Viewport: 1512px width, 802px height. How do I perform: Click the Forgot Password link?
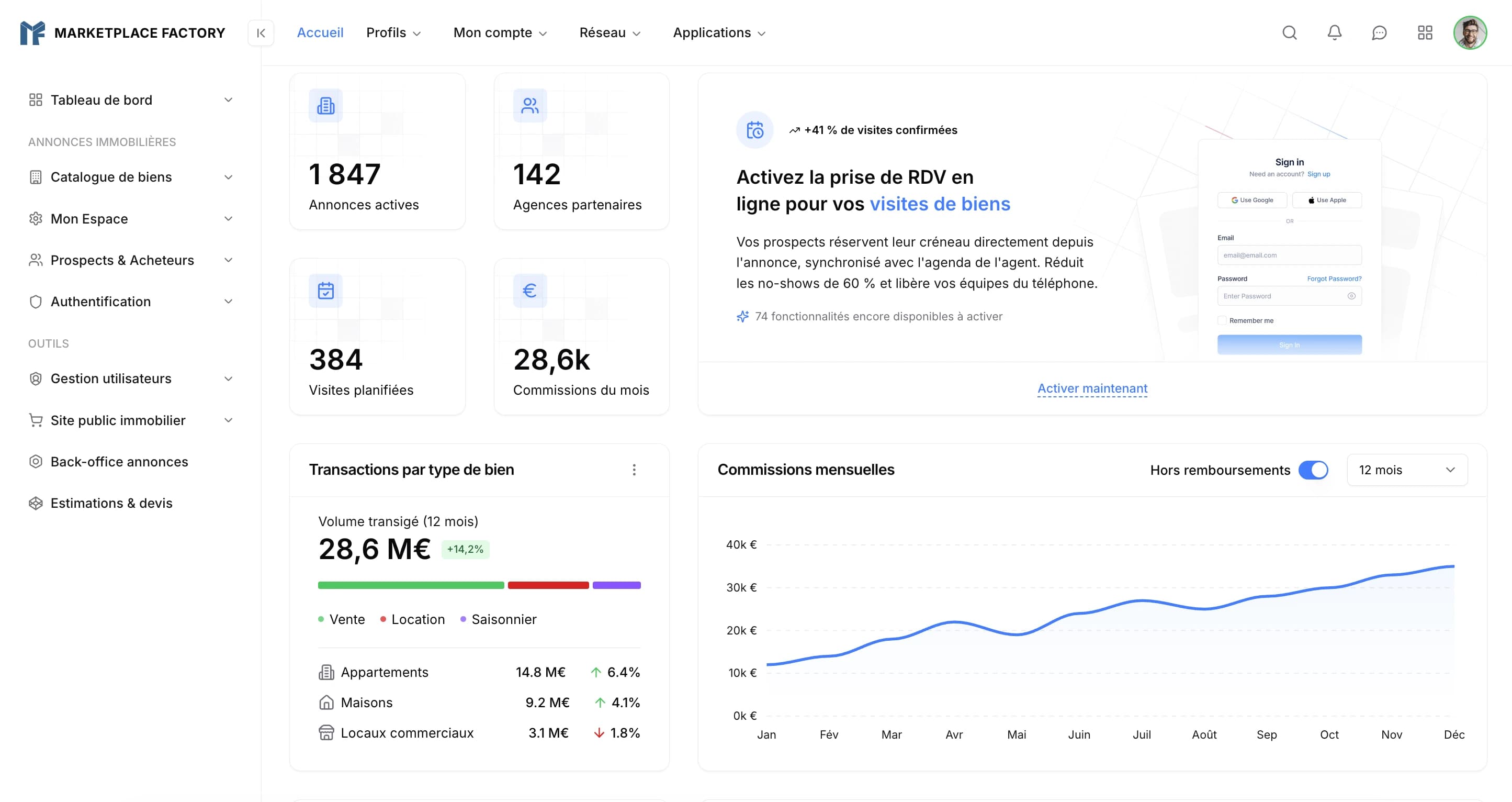coord(1334,279)
